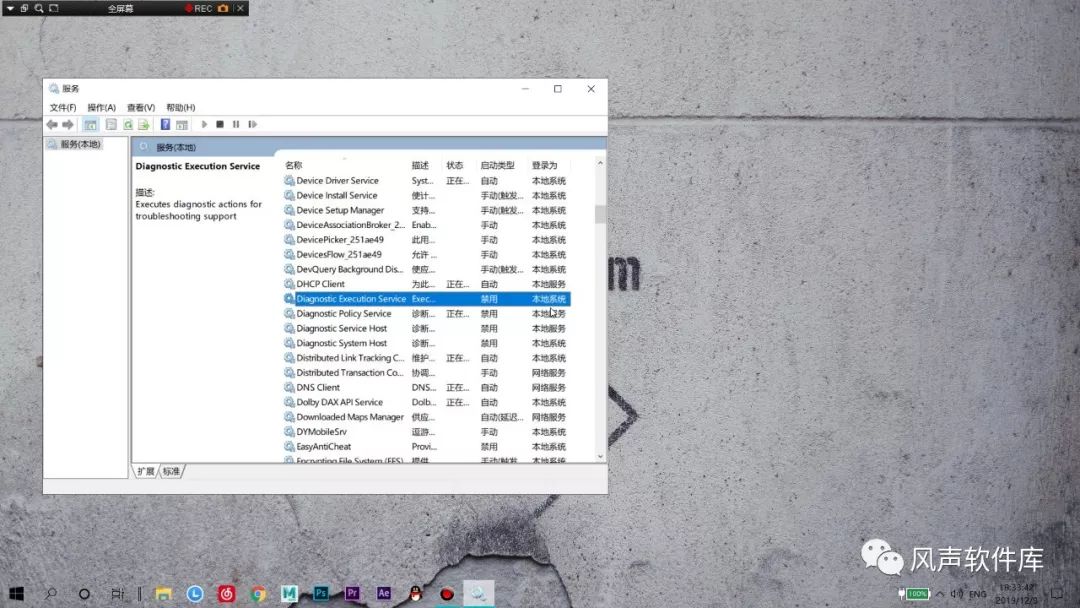
Task: Click the Stop Service square icon
Action: (x=221, y=124)
